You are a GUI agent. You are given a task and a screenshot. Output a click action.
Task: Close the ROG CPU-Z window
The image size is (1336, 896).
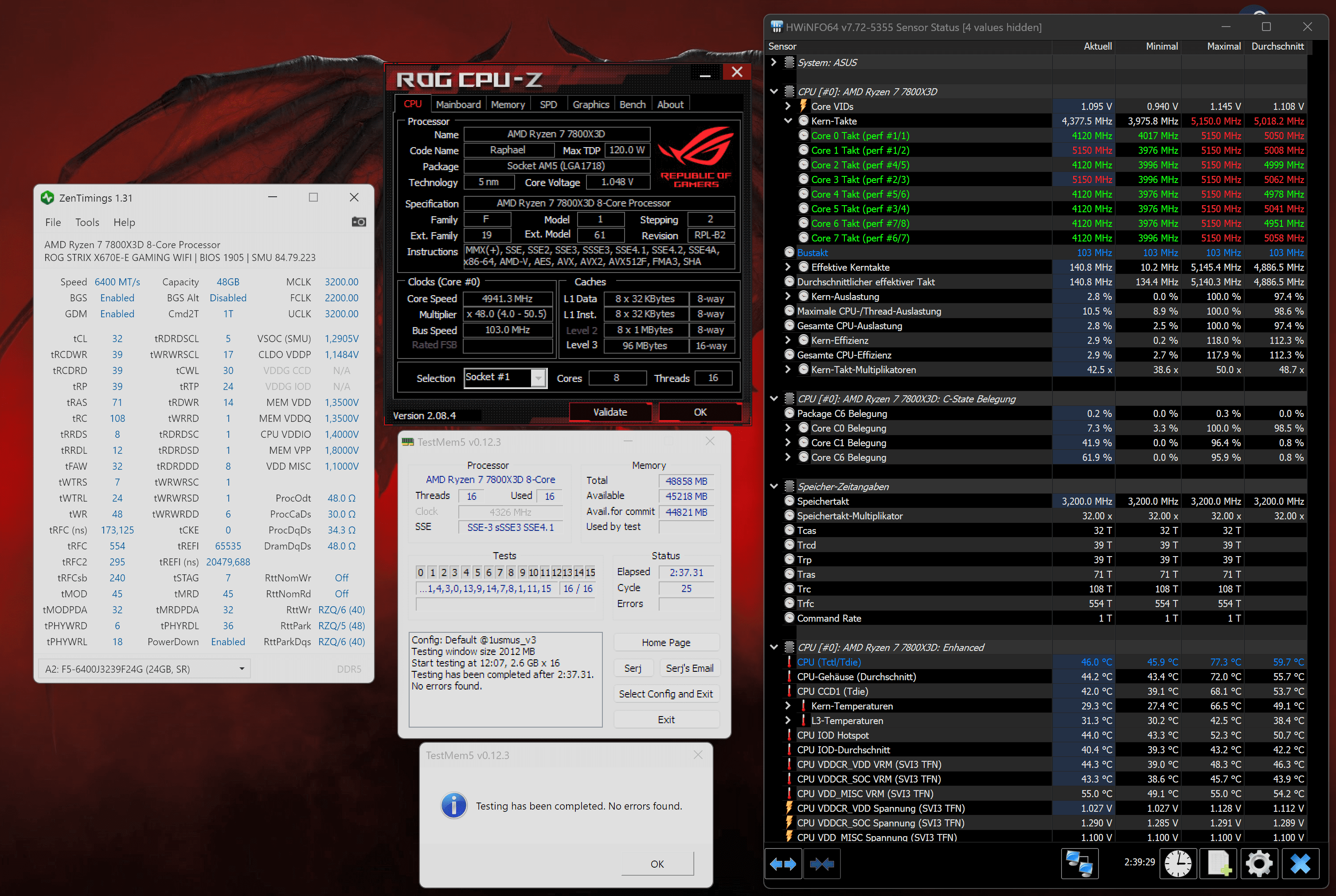pyautogui.click(x=737, y=72)
